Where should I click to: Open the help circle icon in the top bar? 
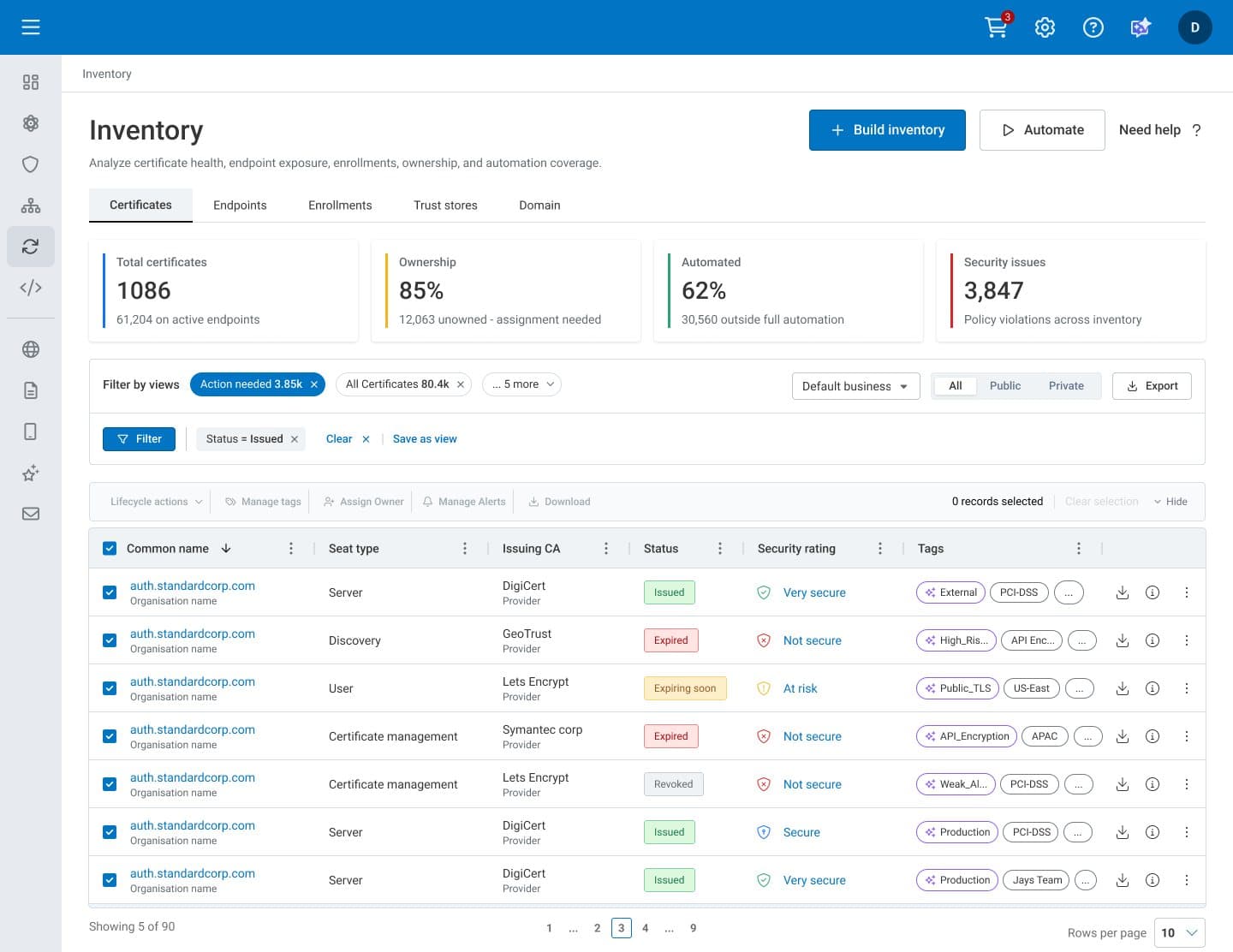1093,27
